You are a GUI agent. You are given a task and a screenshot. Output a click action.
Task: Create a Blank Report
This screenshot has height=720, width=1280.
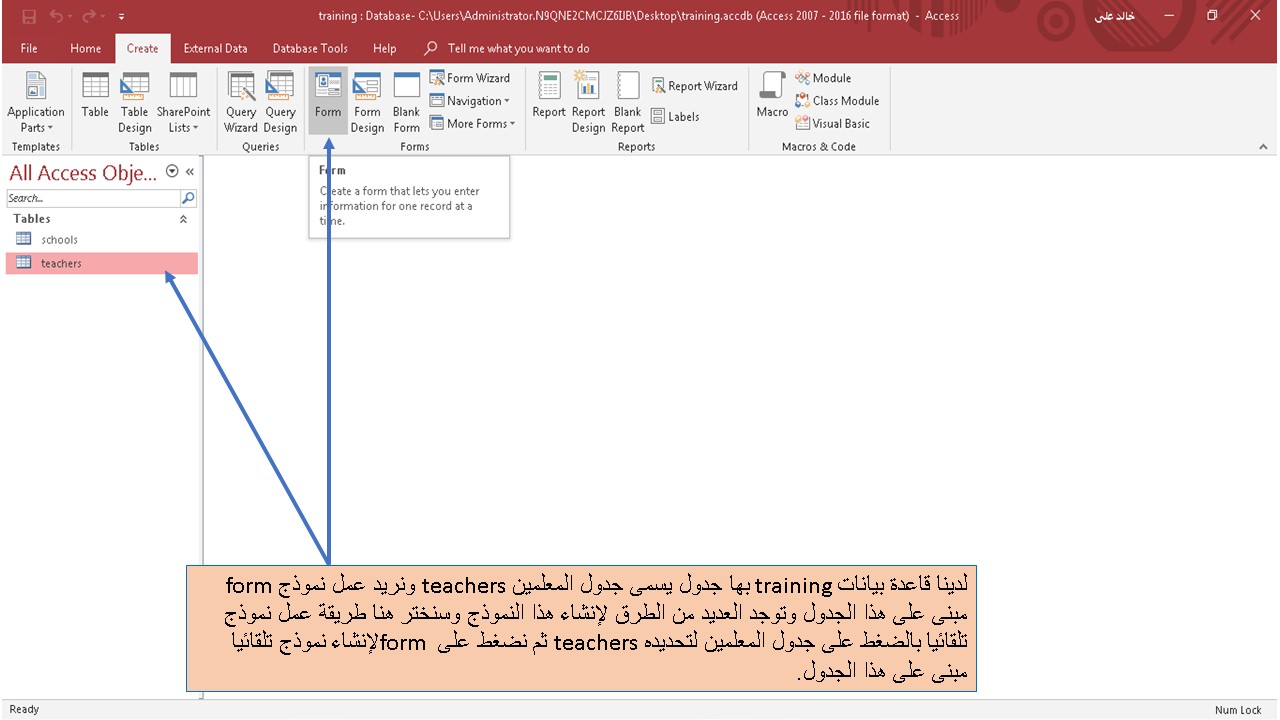coord(628,103)
